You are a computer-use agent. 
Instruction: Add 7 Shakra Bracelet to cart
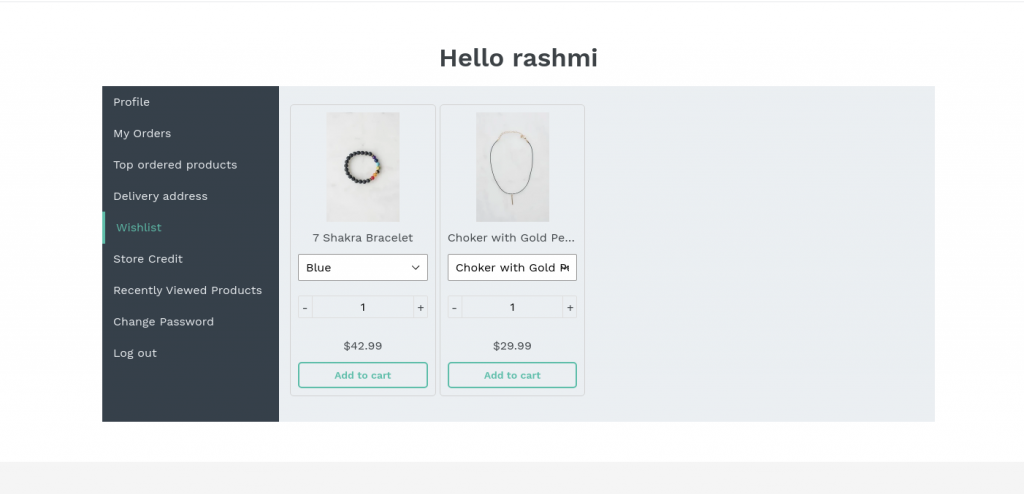(363, 375)
